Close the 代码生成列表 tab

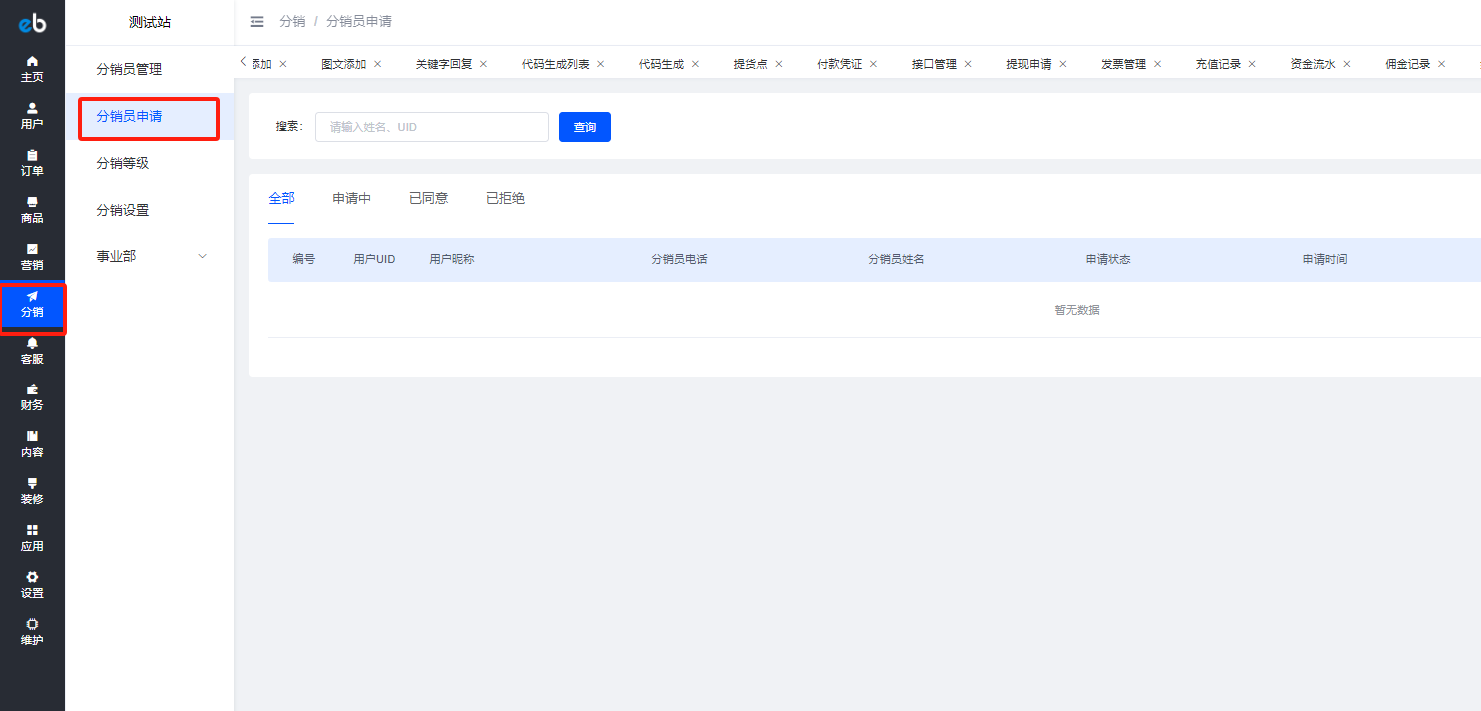601,64
